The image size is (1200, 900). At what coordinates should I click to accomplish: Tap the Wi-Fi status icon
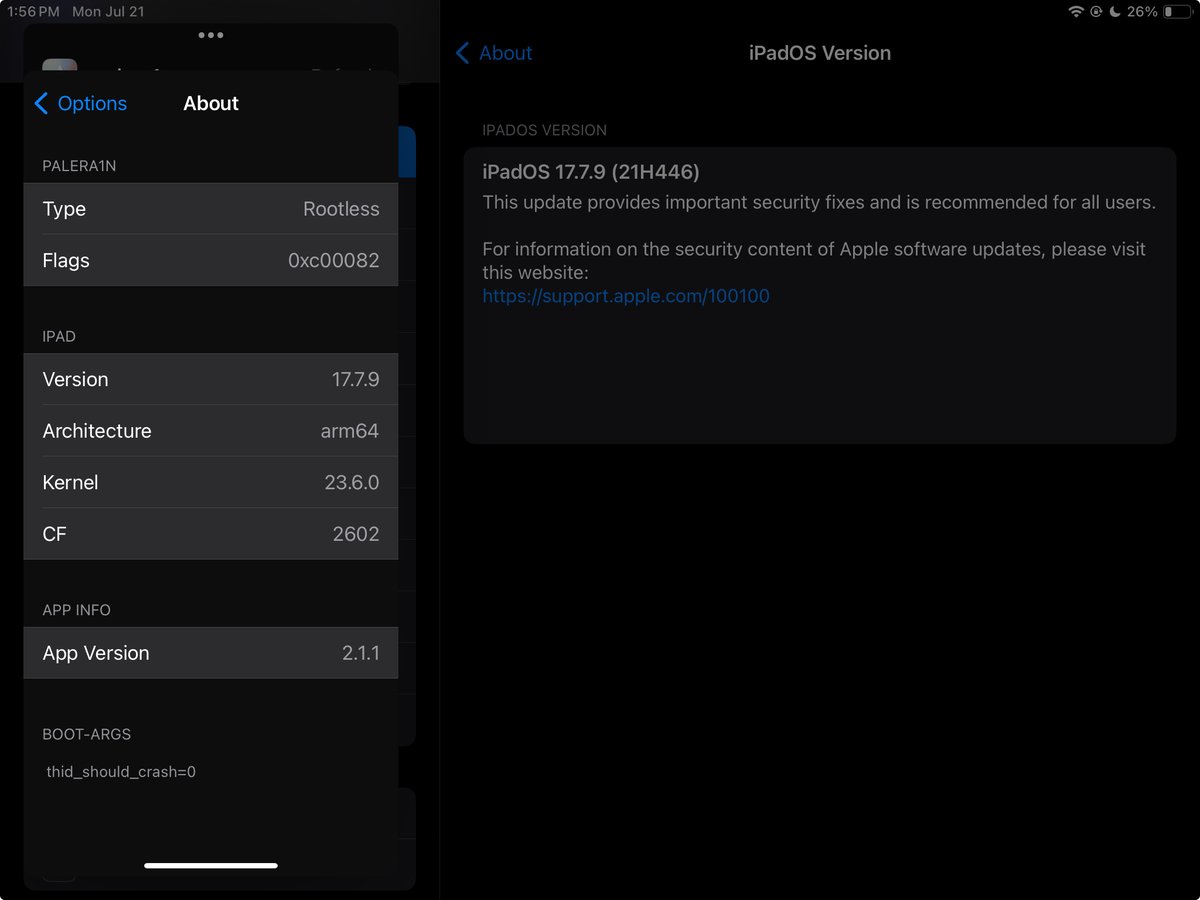click(x=1076, y=12)
